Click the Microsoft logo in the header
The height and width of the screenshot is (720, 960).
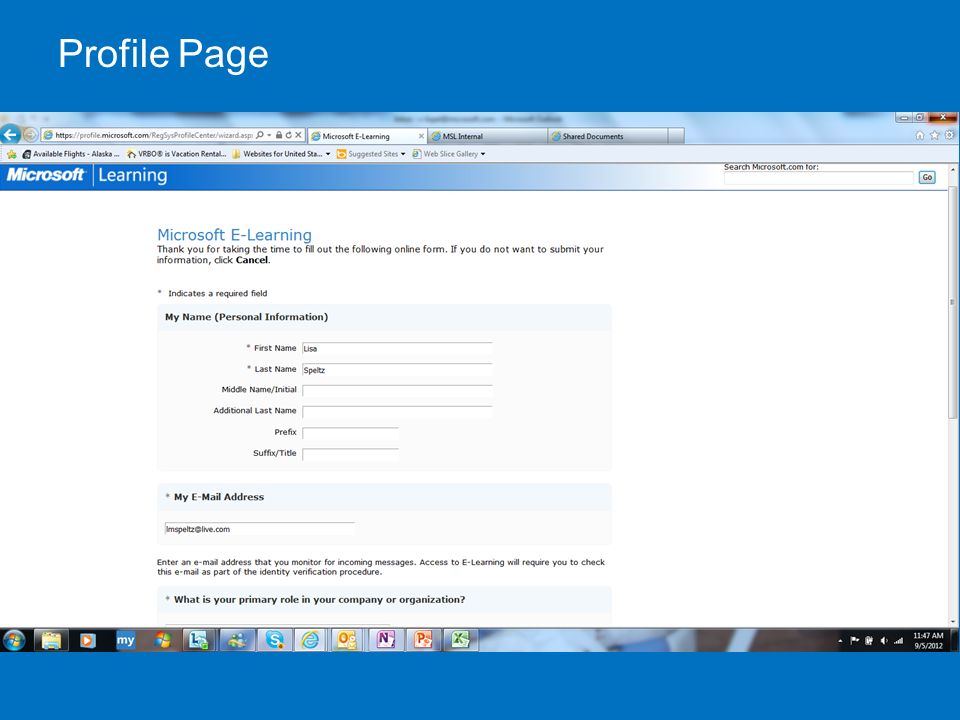[x=45, y=175]
